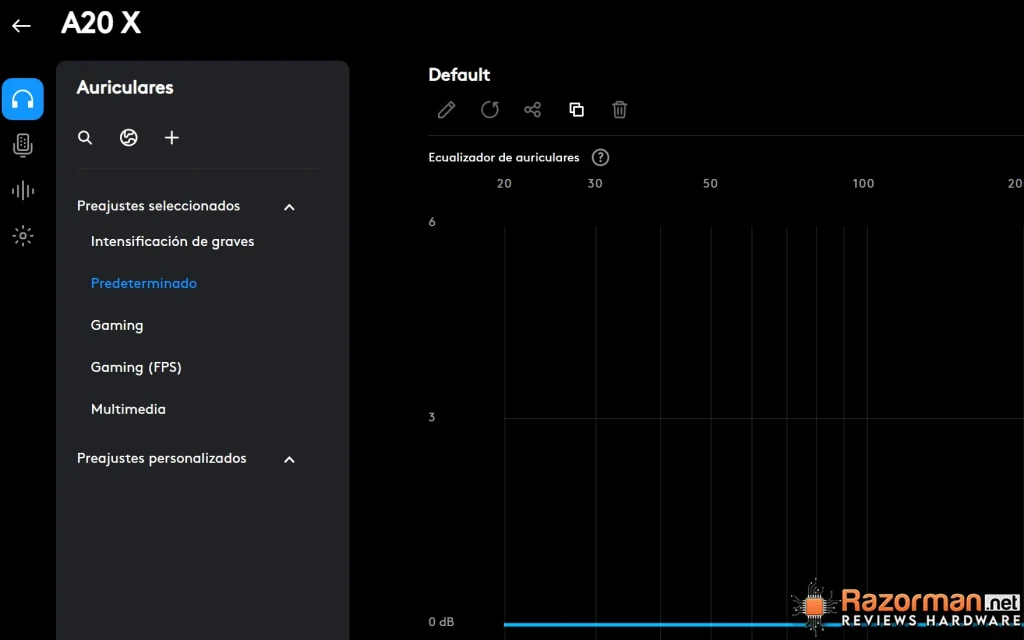Open the device settings gear sidebar icon
Screen dimensions: 1024x640
point(23,236)
